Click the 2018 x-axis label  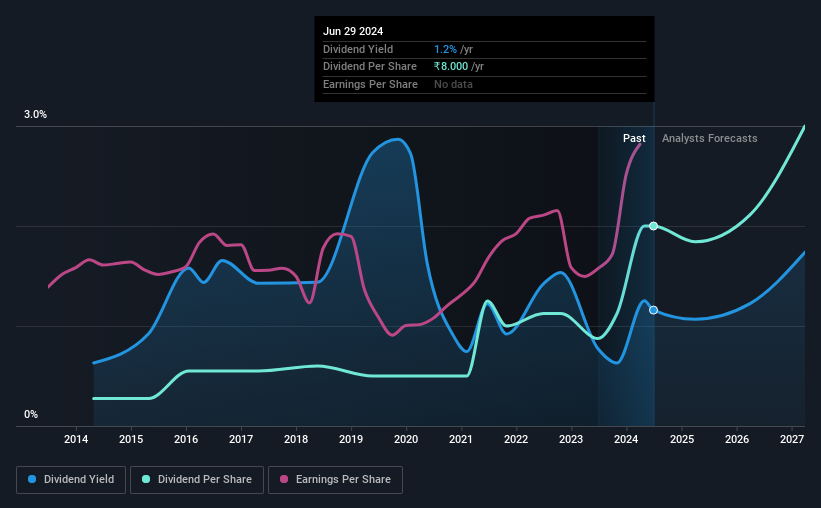point(296,439)
